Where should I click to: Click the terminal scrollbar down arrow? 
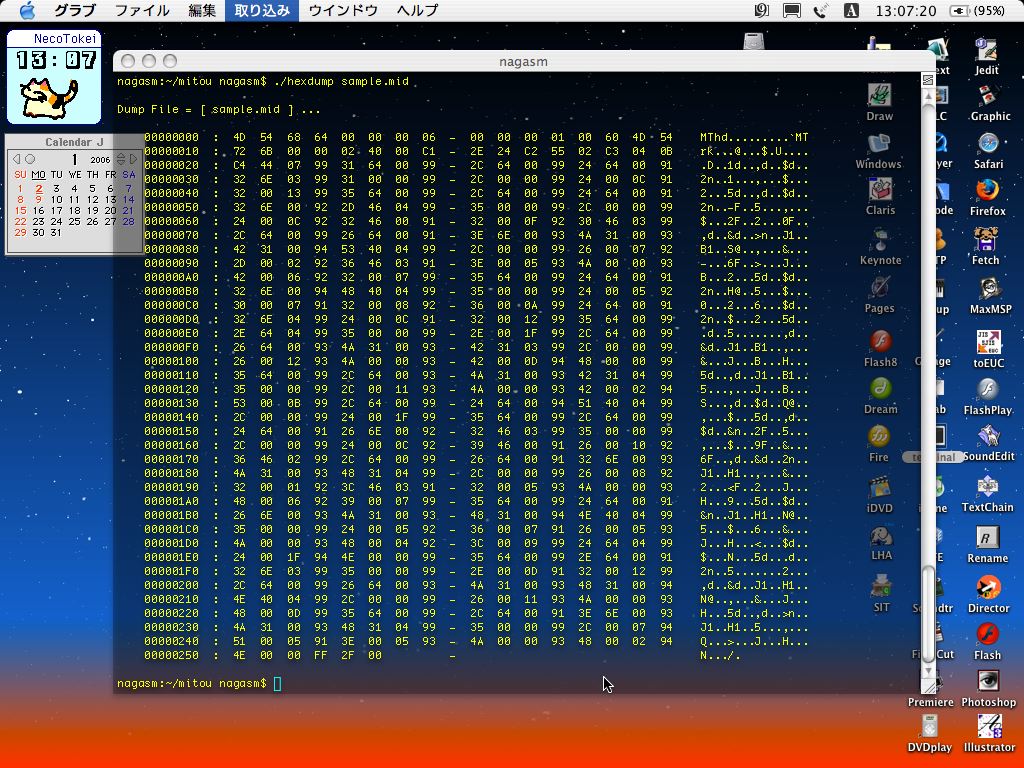pos(927,671)
